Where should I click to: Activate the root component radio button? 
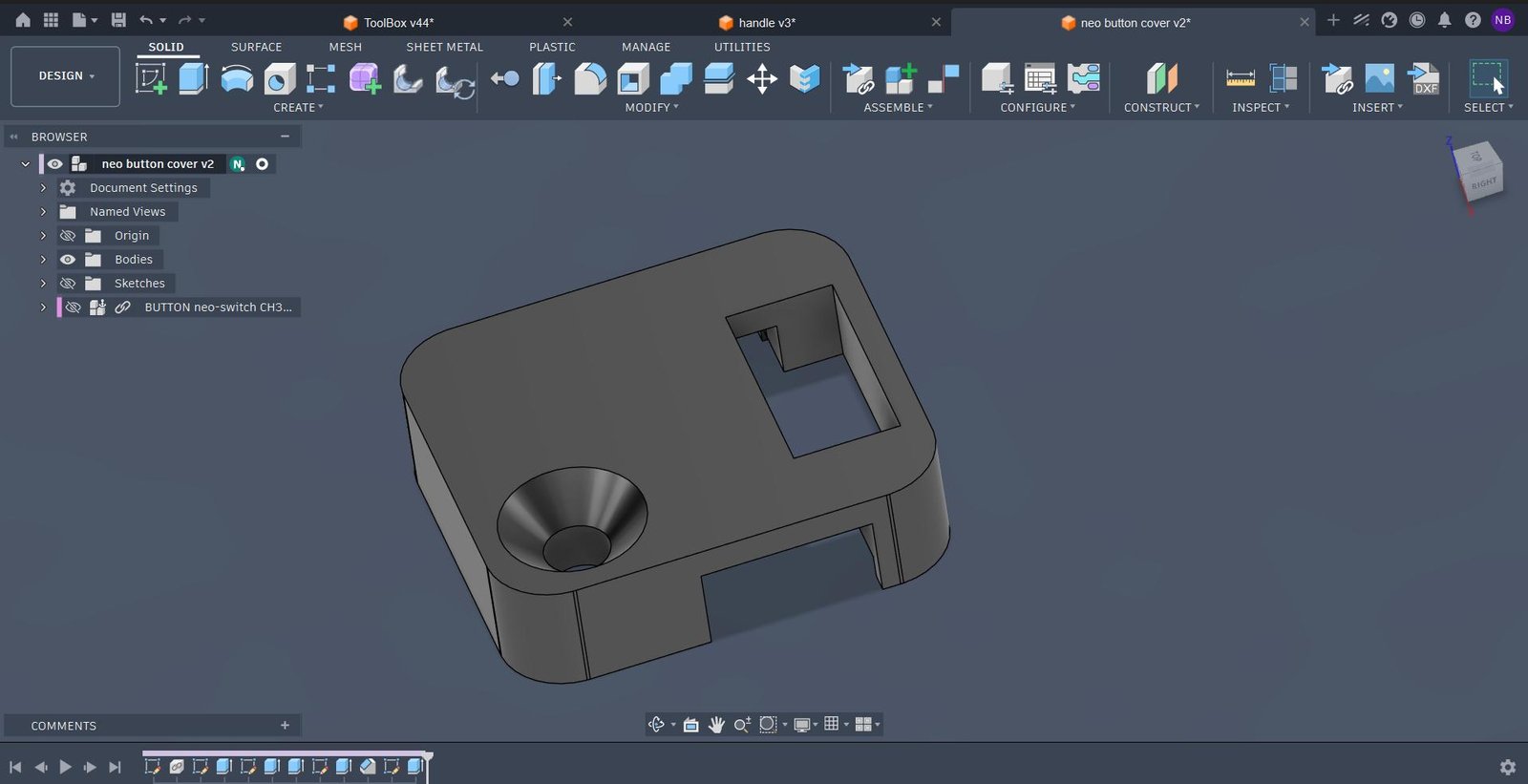(x=262, y=164)
